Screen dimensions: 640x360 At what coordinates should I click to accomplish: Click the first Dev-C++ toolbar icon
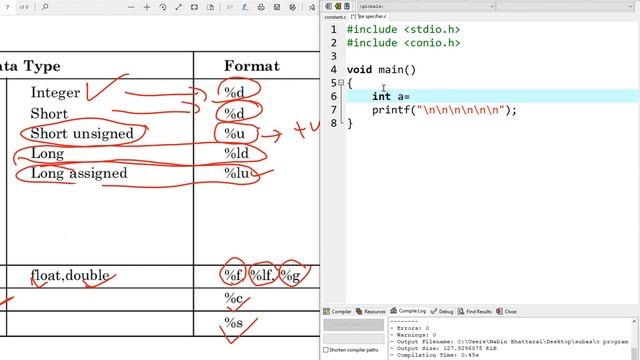pyautogui.click(x=329, y=6)
